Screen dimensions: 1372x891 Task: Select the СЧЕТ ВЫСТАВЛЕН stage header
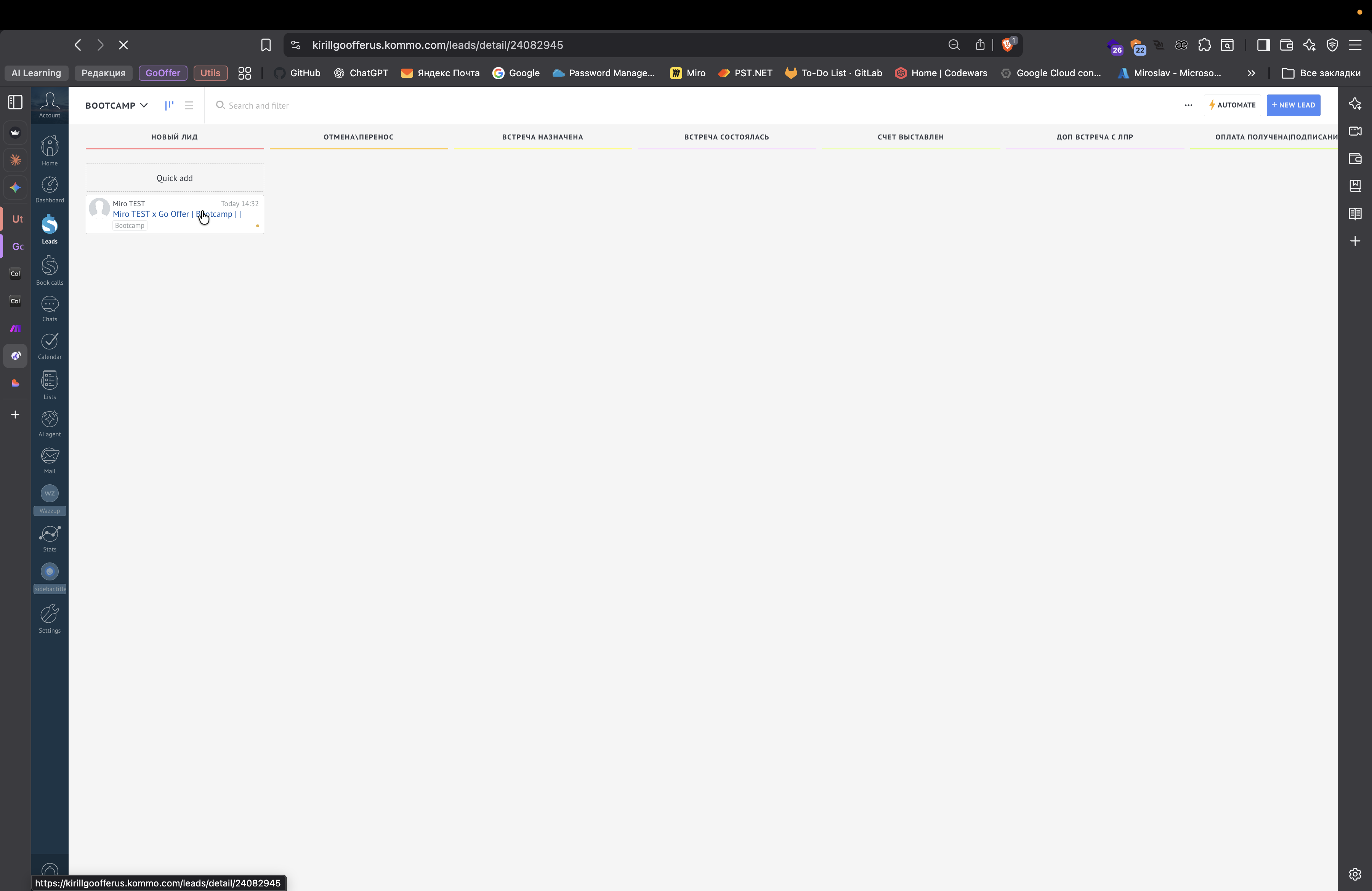coord(910,137)
